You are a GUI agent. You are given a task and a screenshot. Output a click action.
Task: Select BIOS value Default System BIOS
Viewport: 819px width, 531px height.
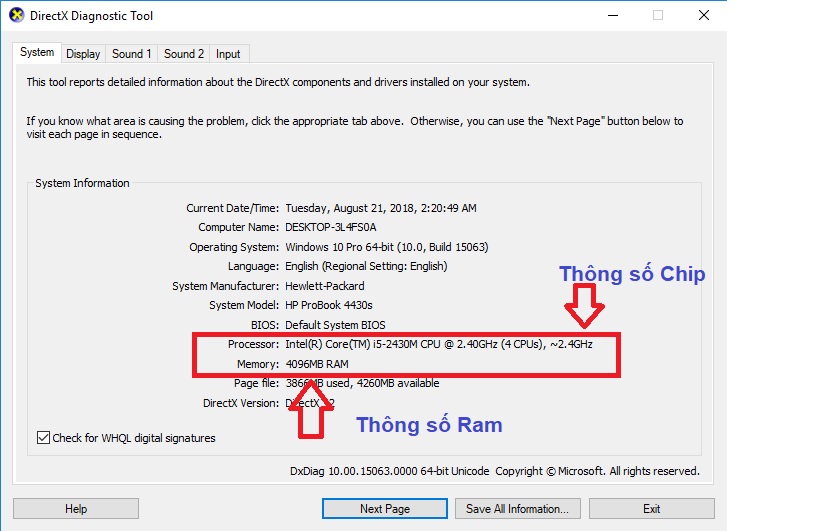(335, 325)
